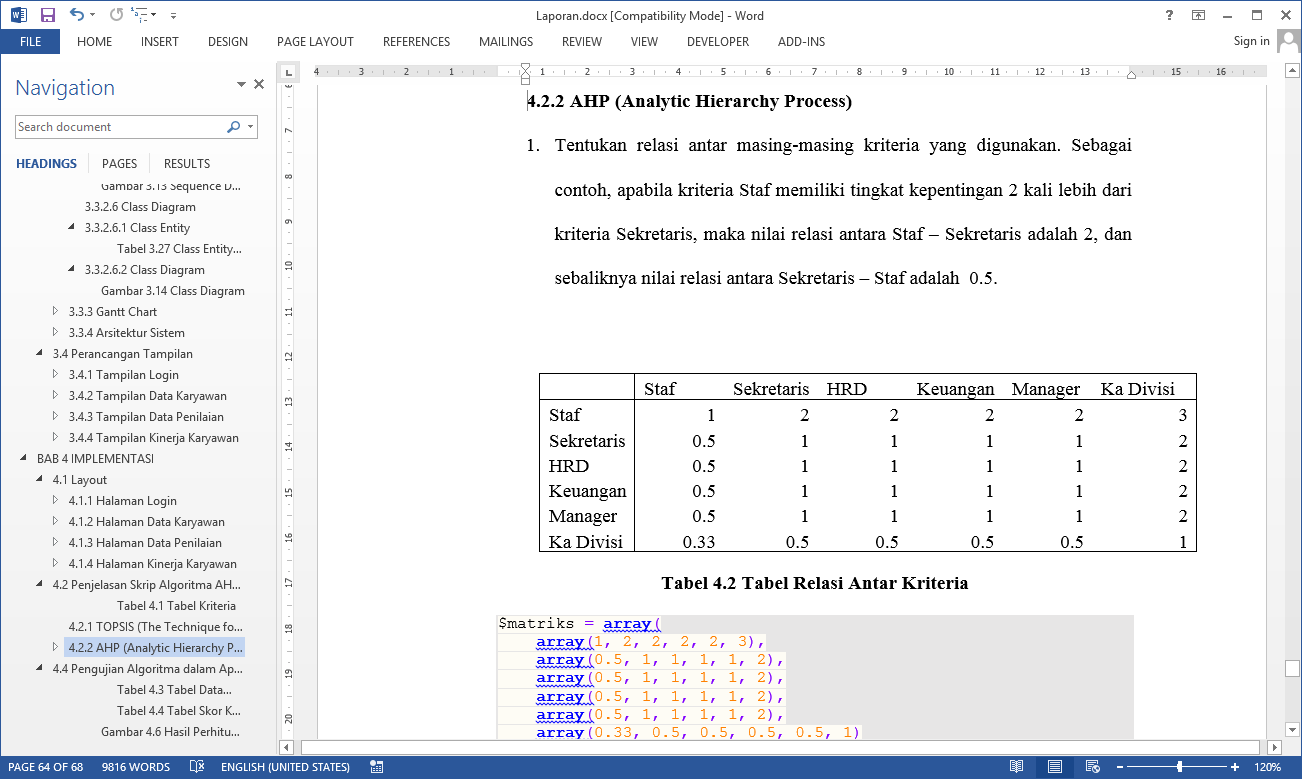The height and width of the screenshot is (779, 1302).
Task: Switch to Read Mode view
Action: 1016,767
